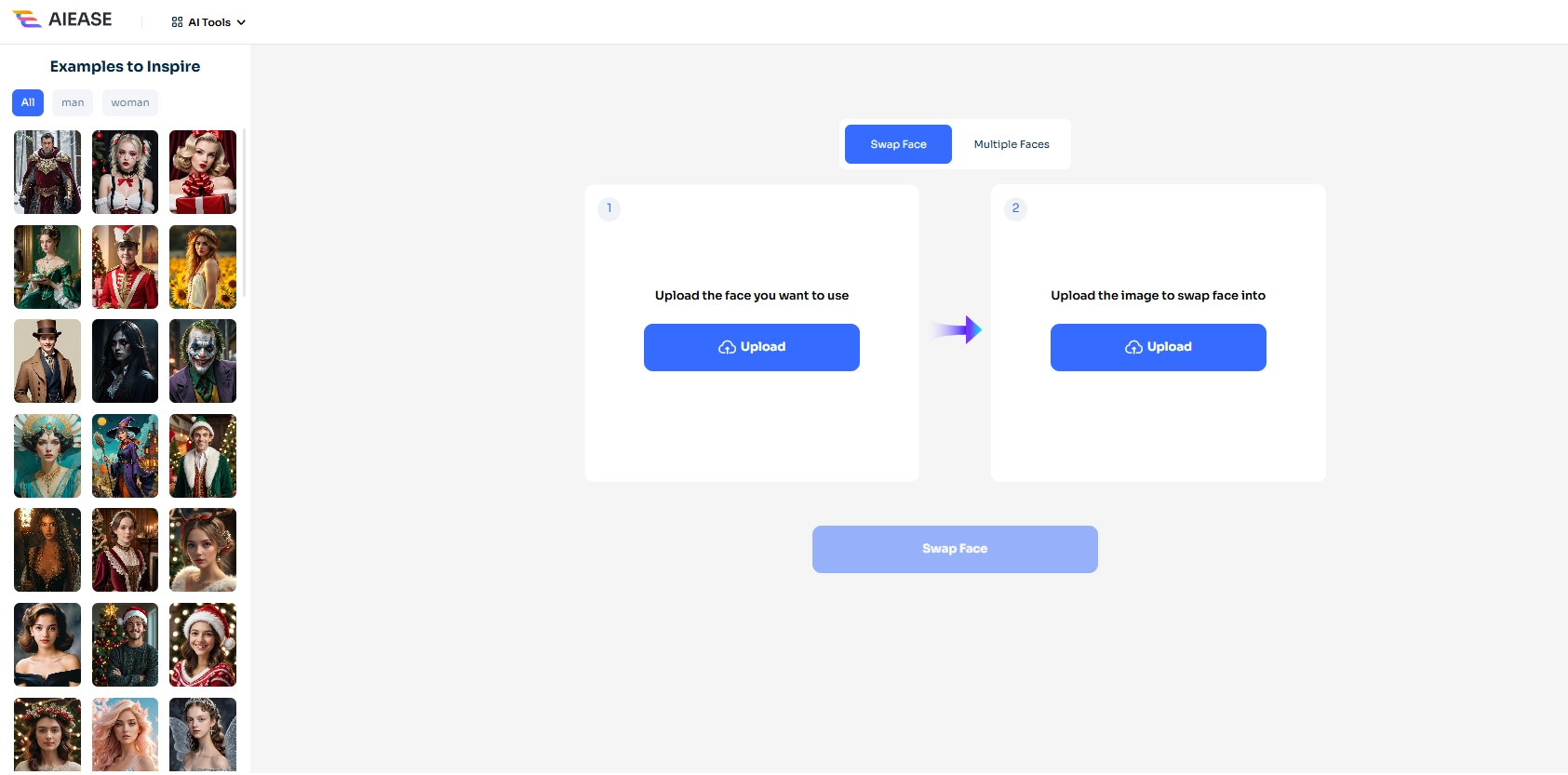Image resolution: width=1568 pixels, height=775 pixels.
Task: Click the AI Tools grid icon
Action: click(x=177, y=22)
